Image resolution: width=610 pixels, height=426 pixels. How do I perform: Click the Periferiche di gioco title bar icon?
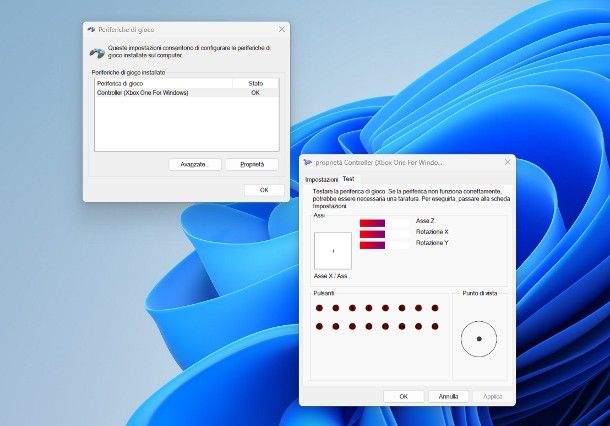pyautogui.click(x=91, y=29)
